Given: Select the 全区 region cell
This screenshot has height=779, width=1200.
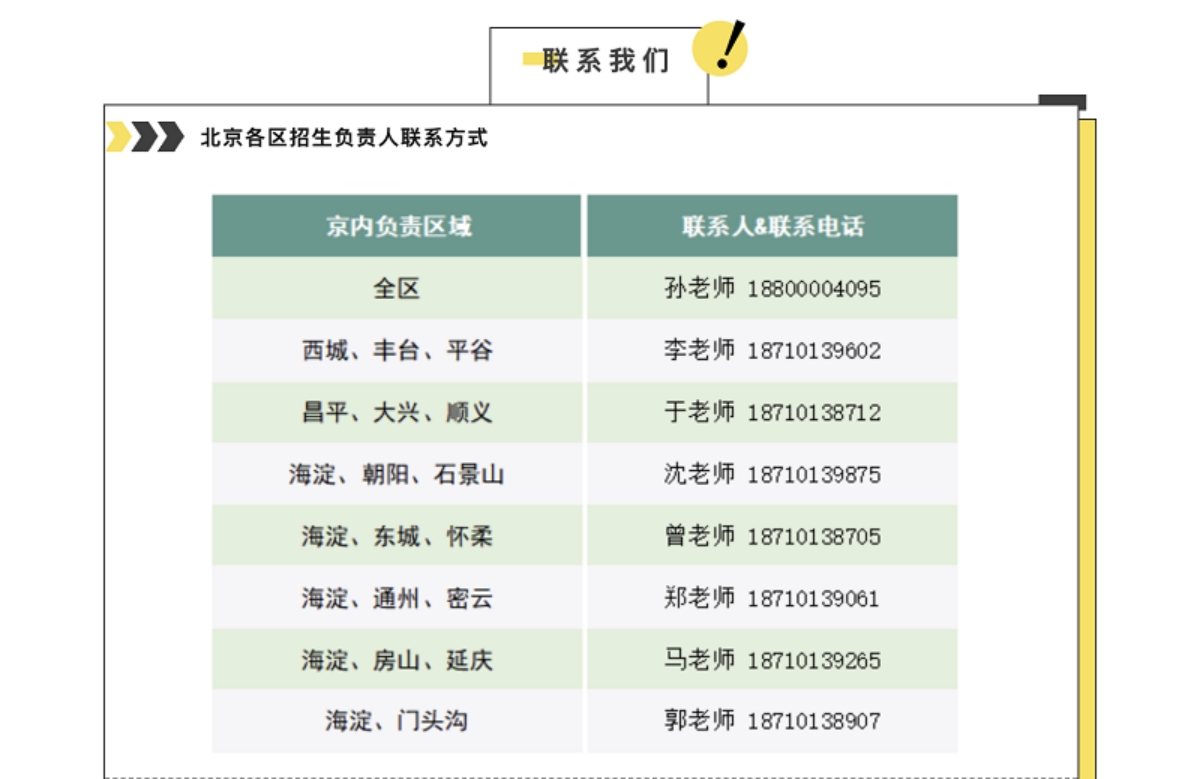Looking at the screenshot, I should (397, 289).
